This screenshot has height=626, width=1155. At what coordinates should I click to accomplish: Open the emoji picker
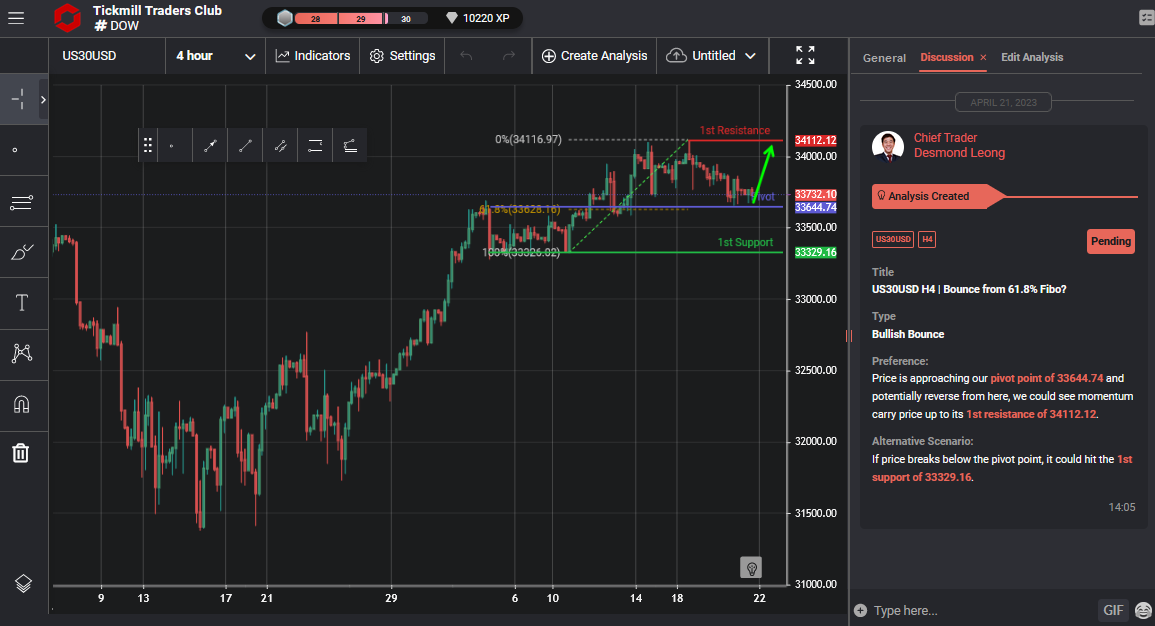1143,611
